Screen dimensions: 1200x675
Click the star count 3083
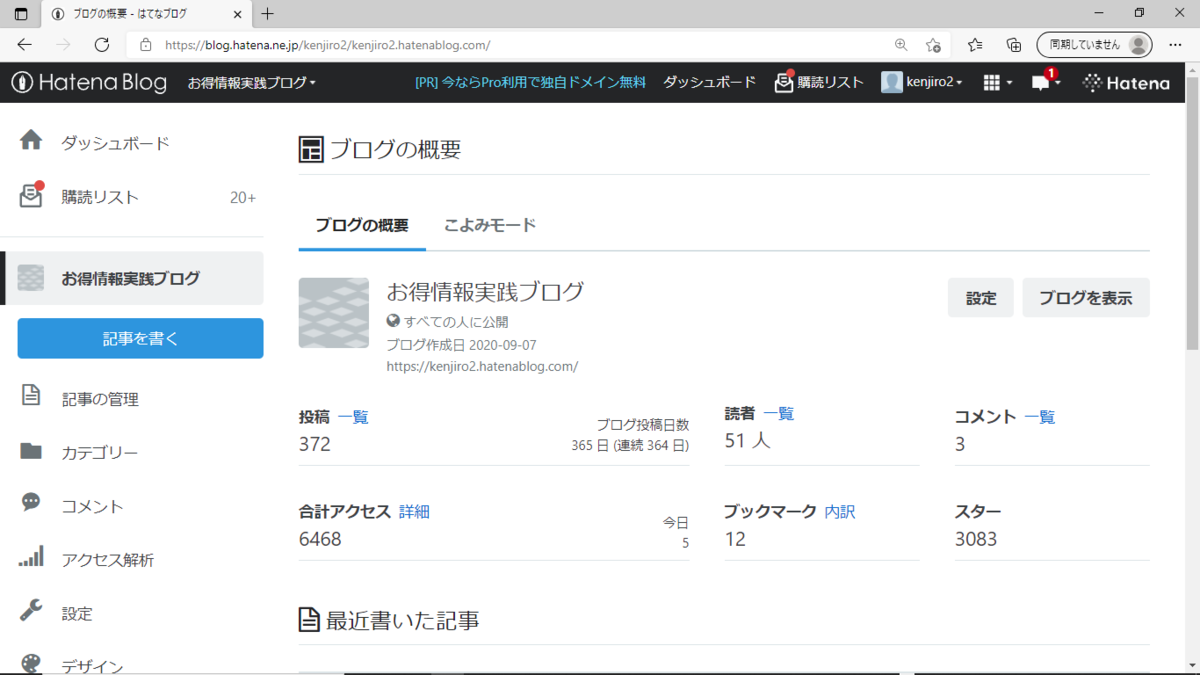(x=976, y=539)
